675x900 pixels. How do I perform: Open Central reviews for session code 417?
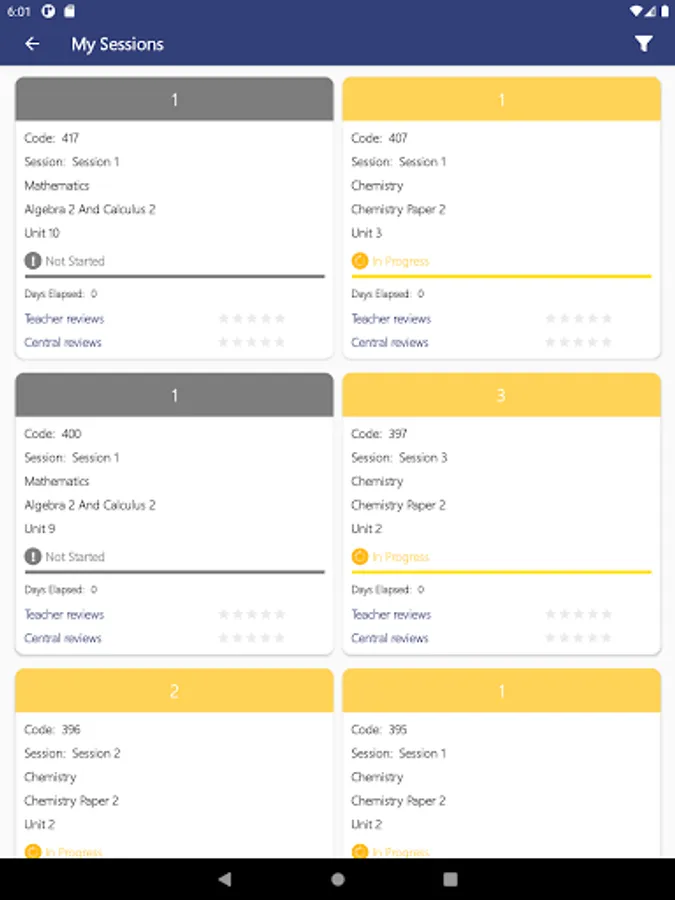coord(63,343)
